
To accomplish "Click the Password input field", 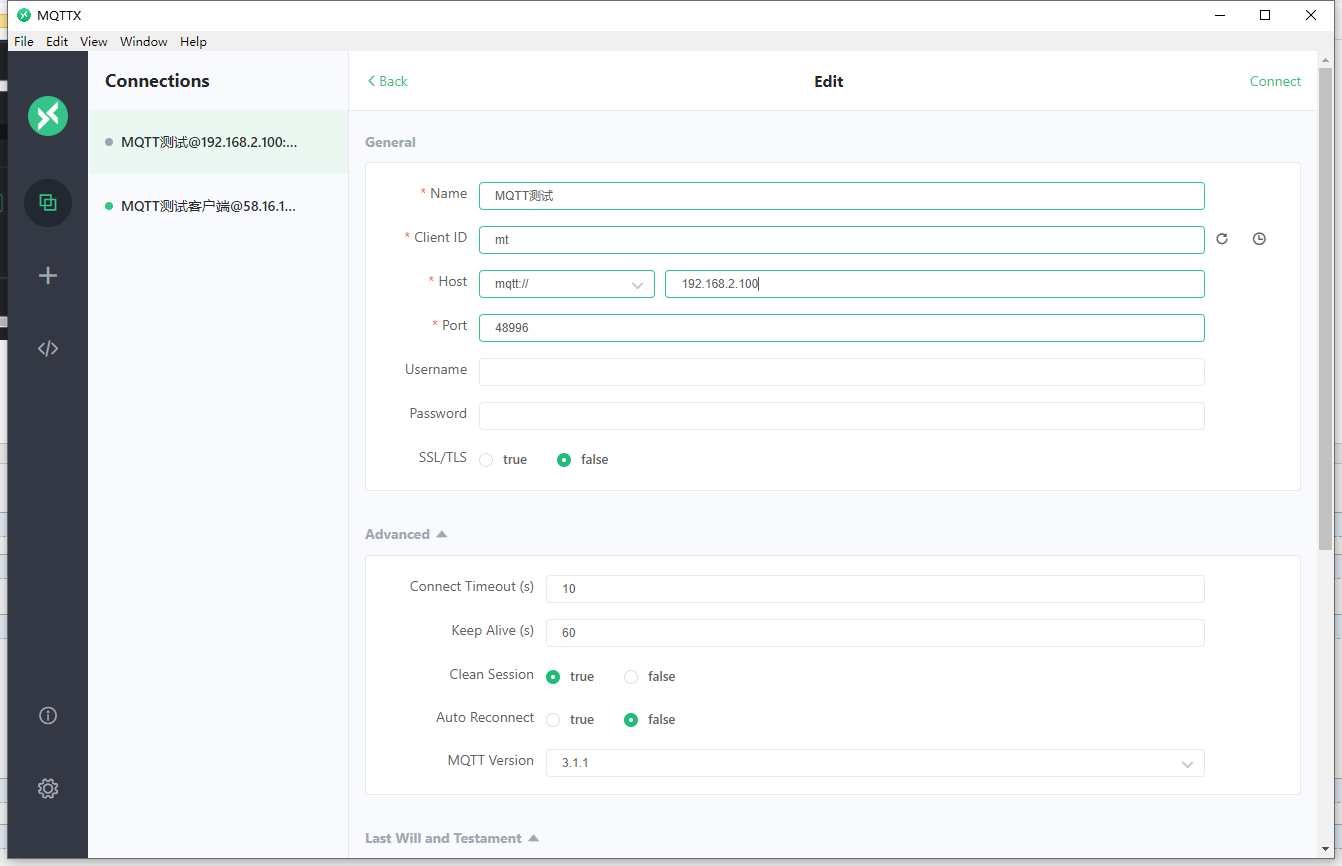I will (x=842, y=416).
